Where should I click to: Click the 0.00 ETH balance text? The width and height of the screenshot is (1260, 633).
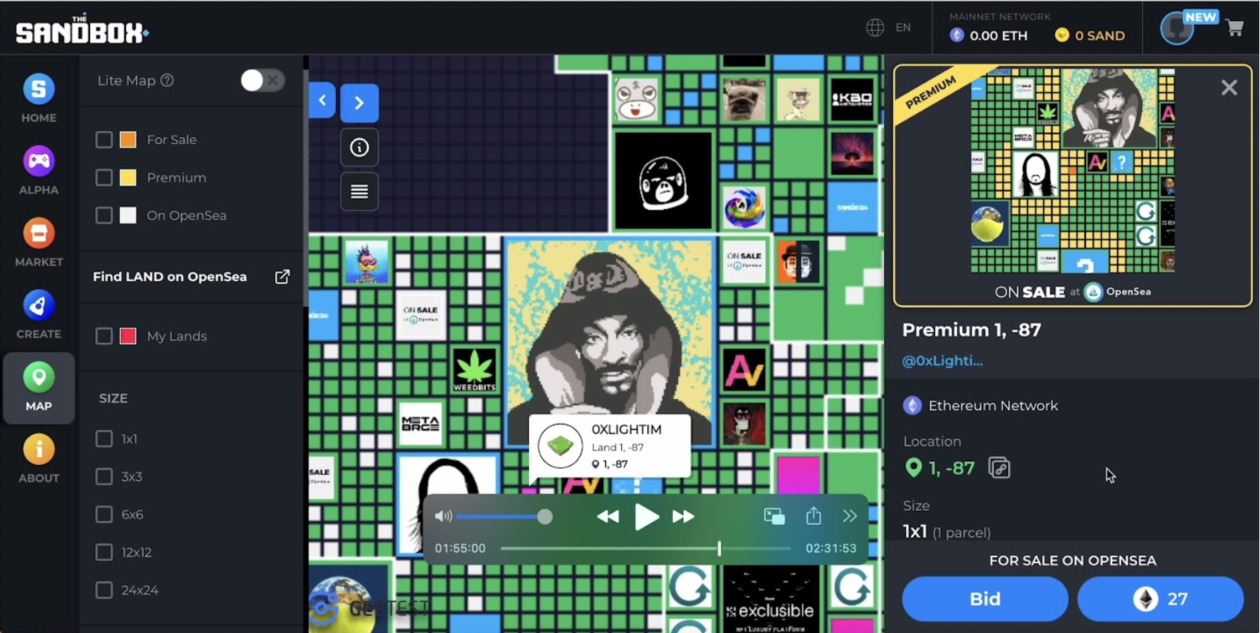pos(998,35)
